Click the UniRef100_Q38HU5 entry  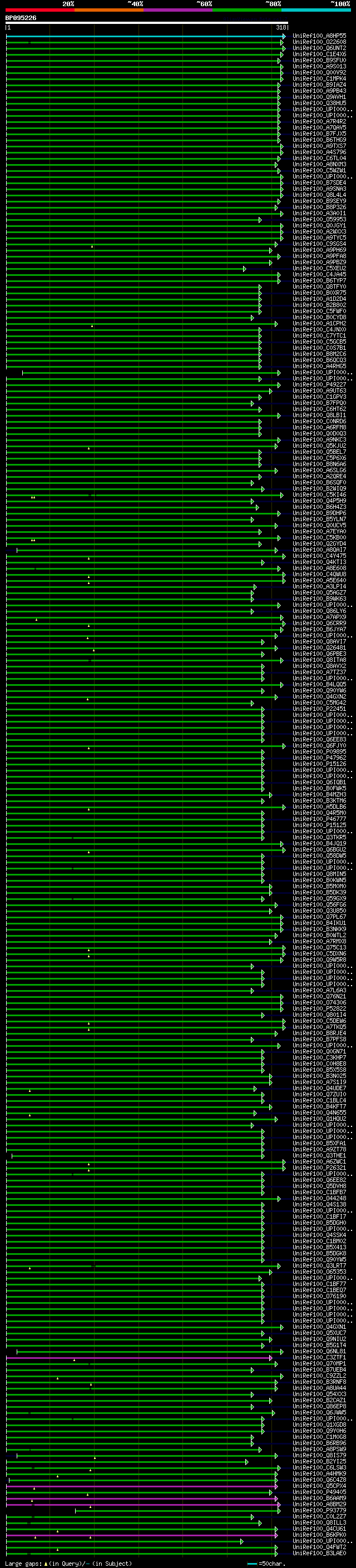319,103
